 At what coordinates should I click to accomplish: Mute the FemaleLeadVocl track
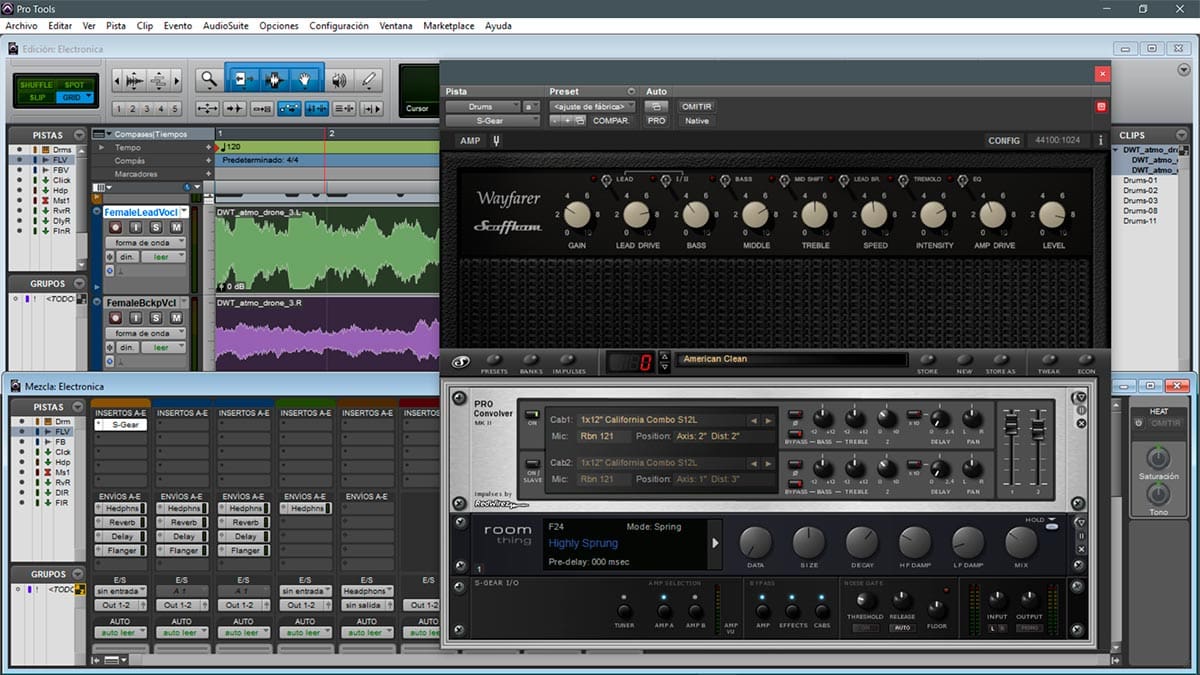176,228
